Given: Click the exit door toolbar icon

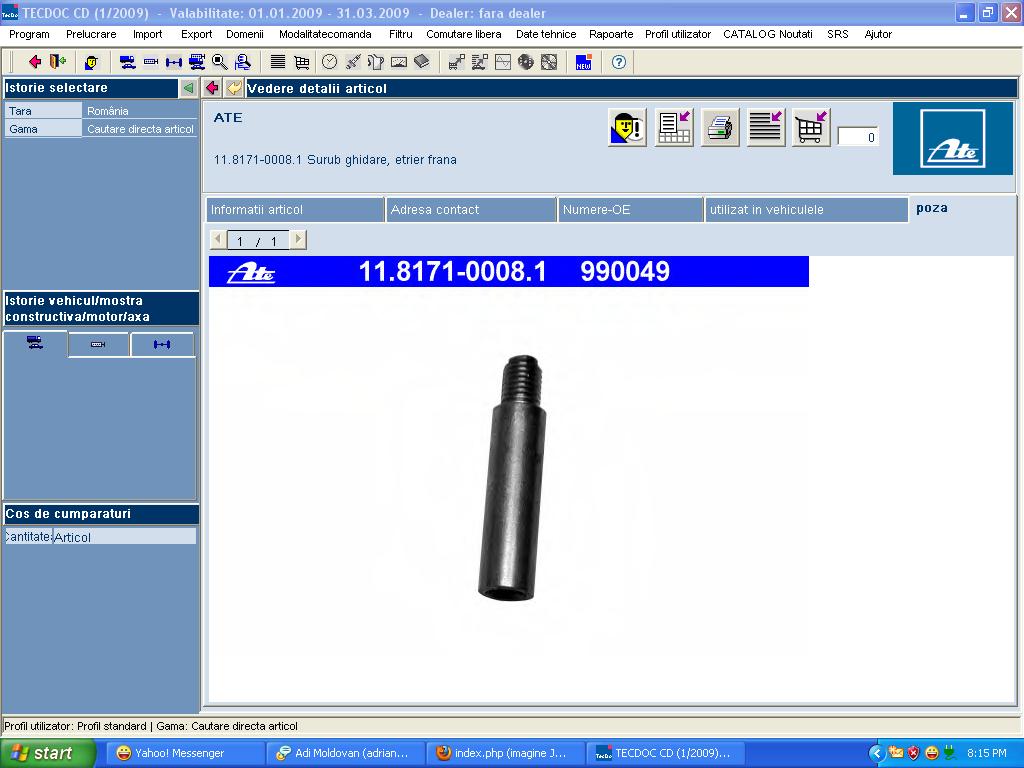Looking at the screenshot, I should 58,62.
